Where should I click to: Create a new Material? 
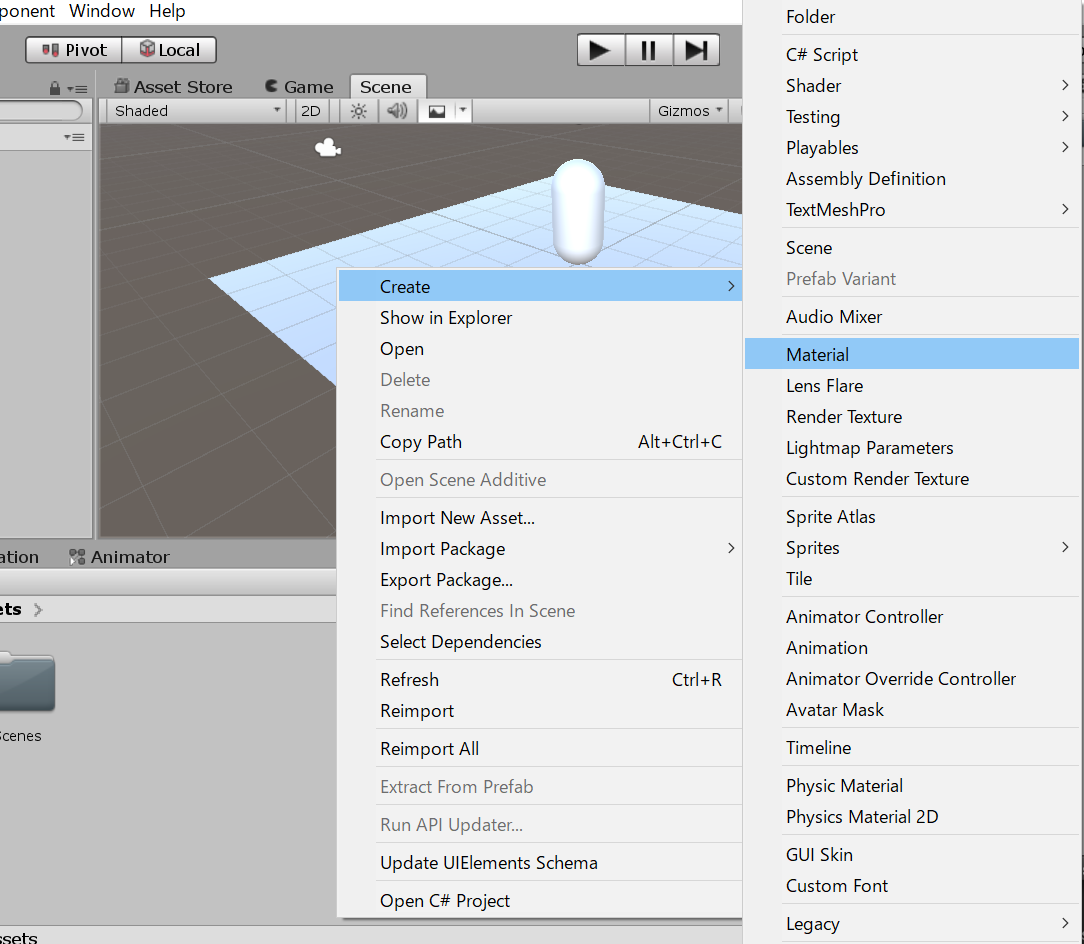[x=912, y=354]
